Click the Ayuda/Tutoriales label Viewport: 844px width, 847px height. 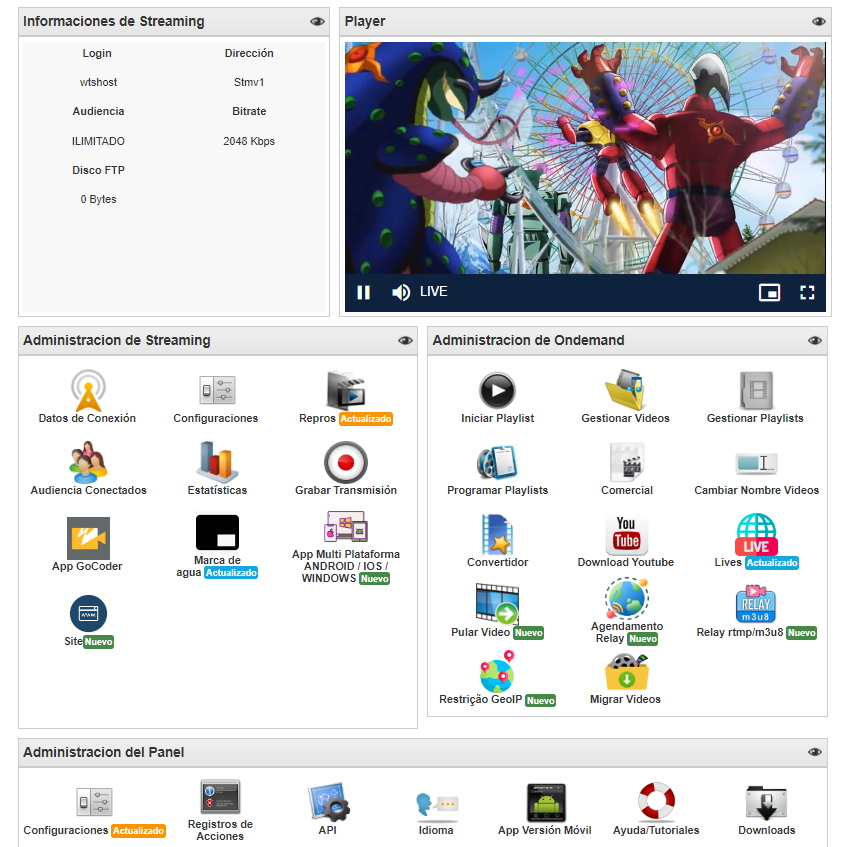(x=656, y=830)
